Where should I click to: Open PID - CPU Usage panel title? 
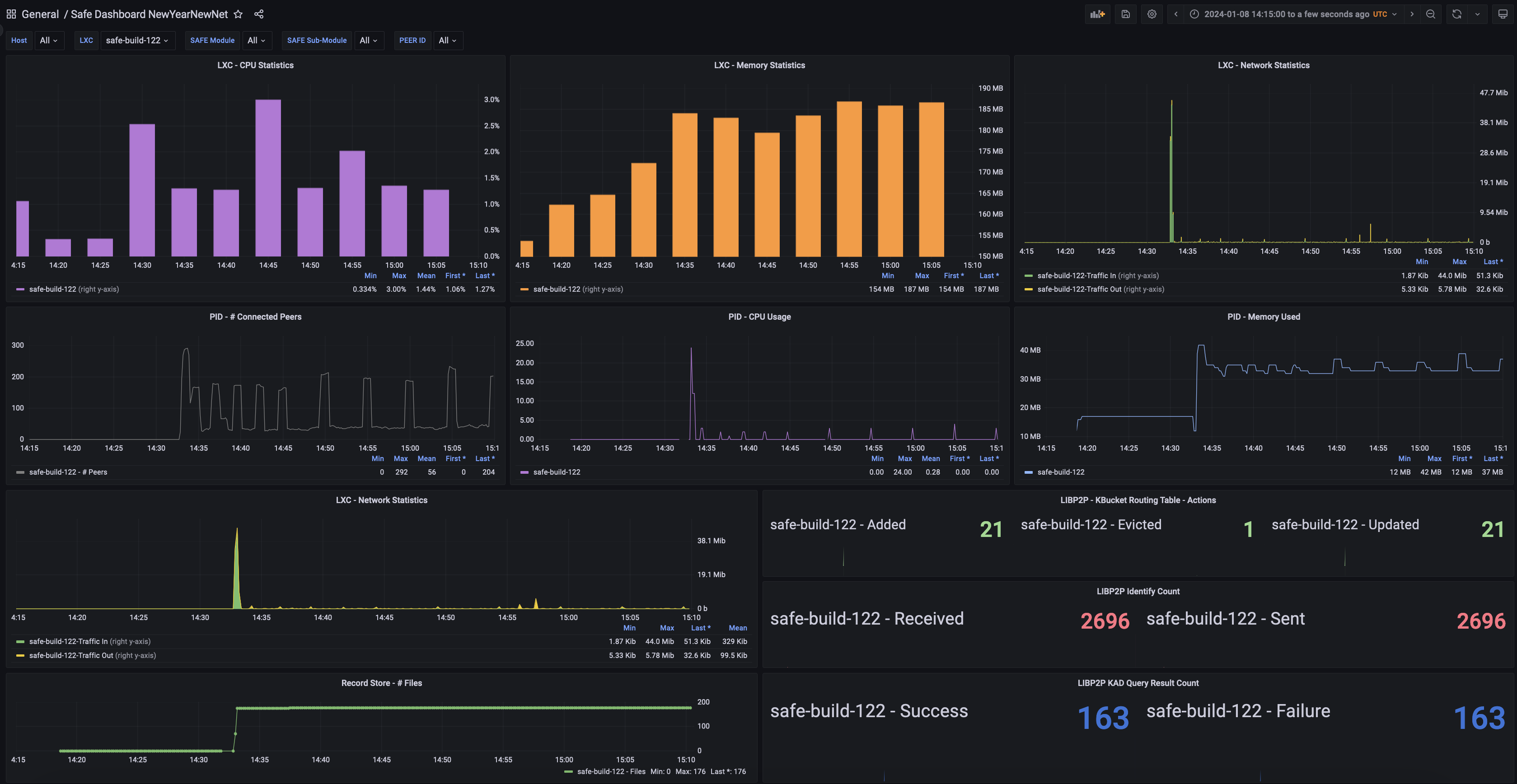point(759,317)
